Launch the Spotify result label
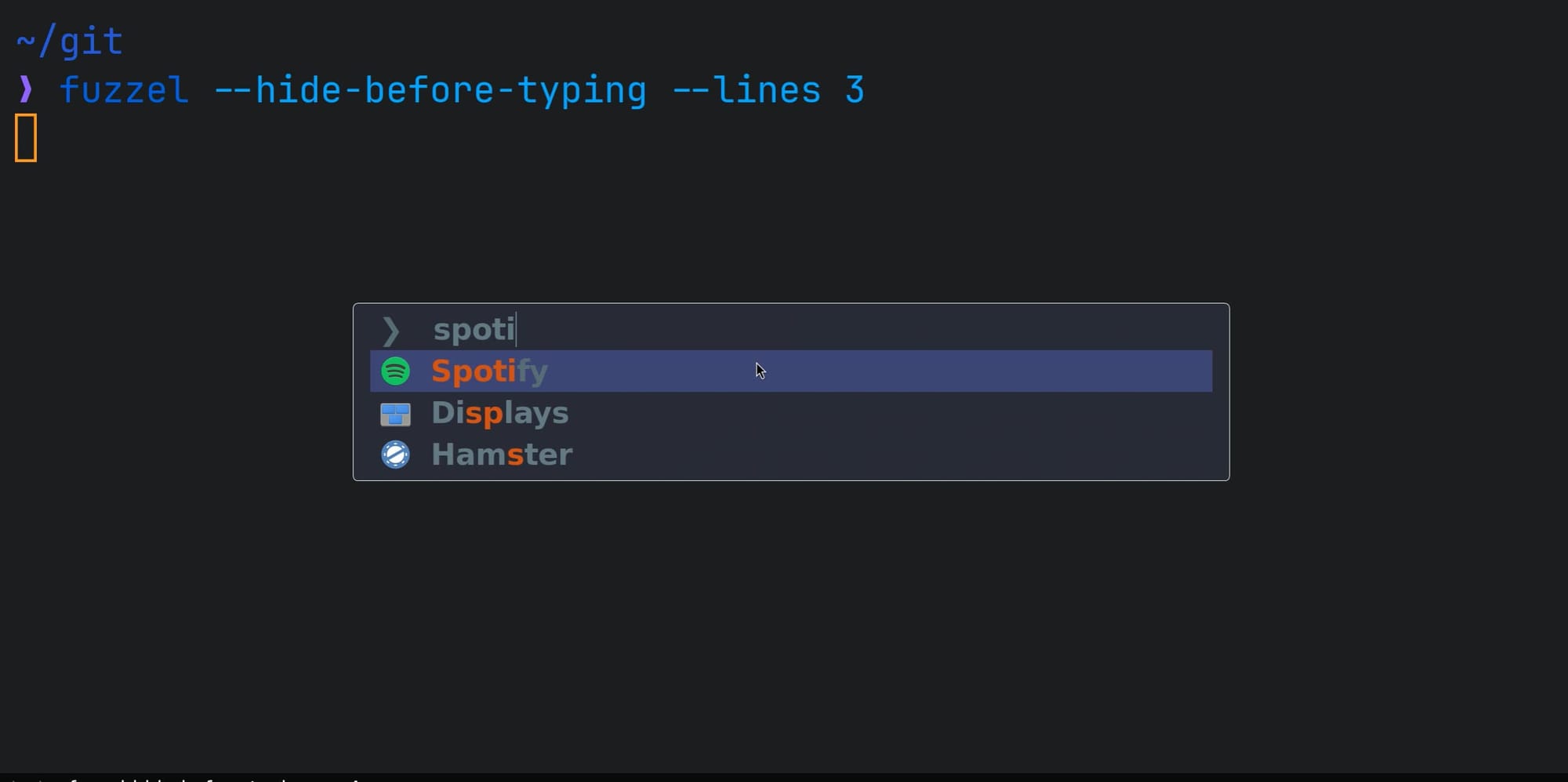 click(x=489, y=371)
